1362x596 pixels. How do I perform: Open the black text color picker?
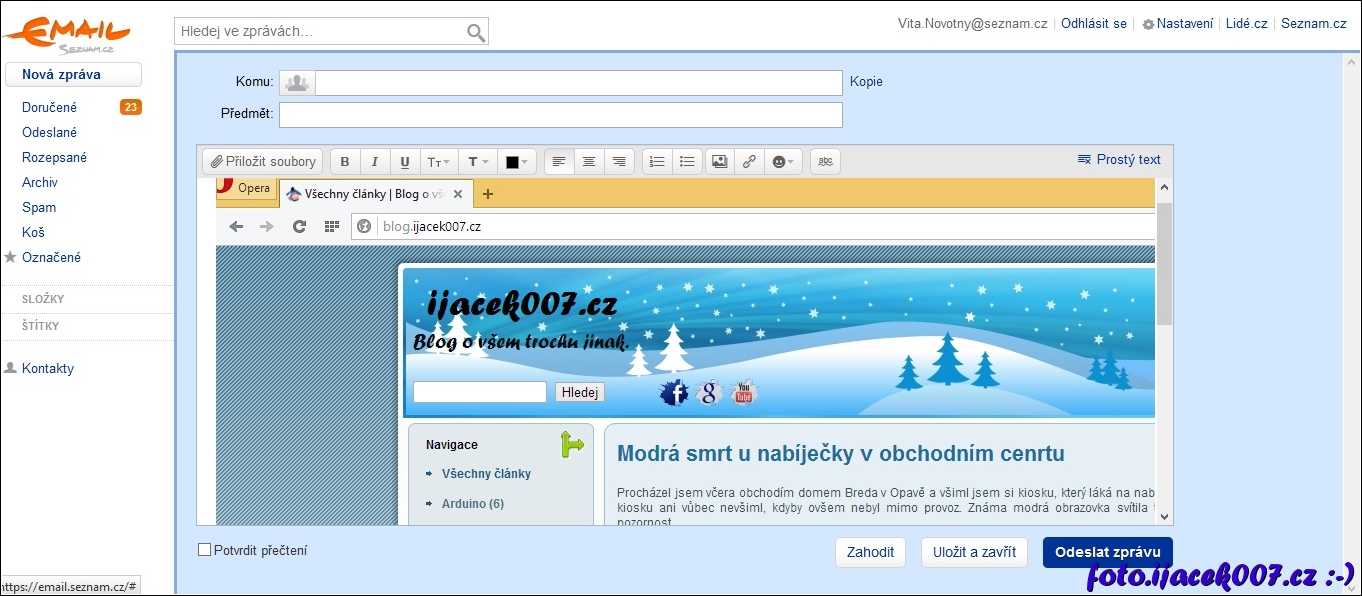[x=517, y=162]
